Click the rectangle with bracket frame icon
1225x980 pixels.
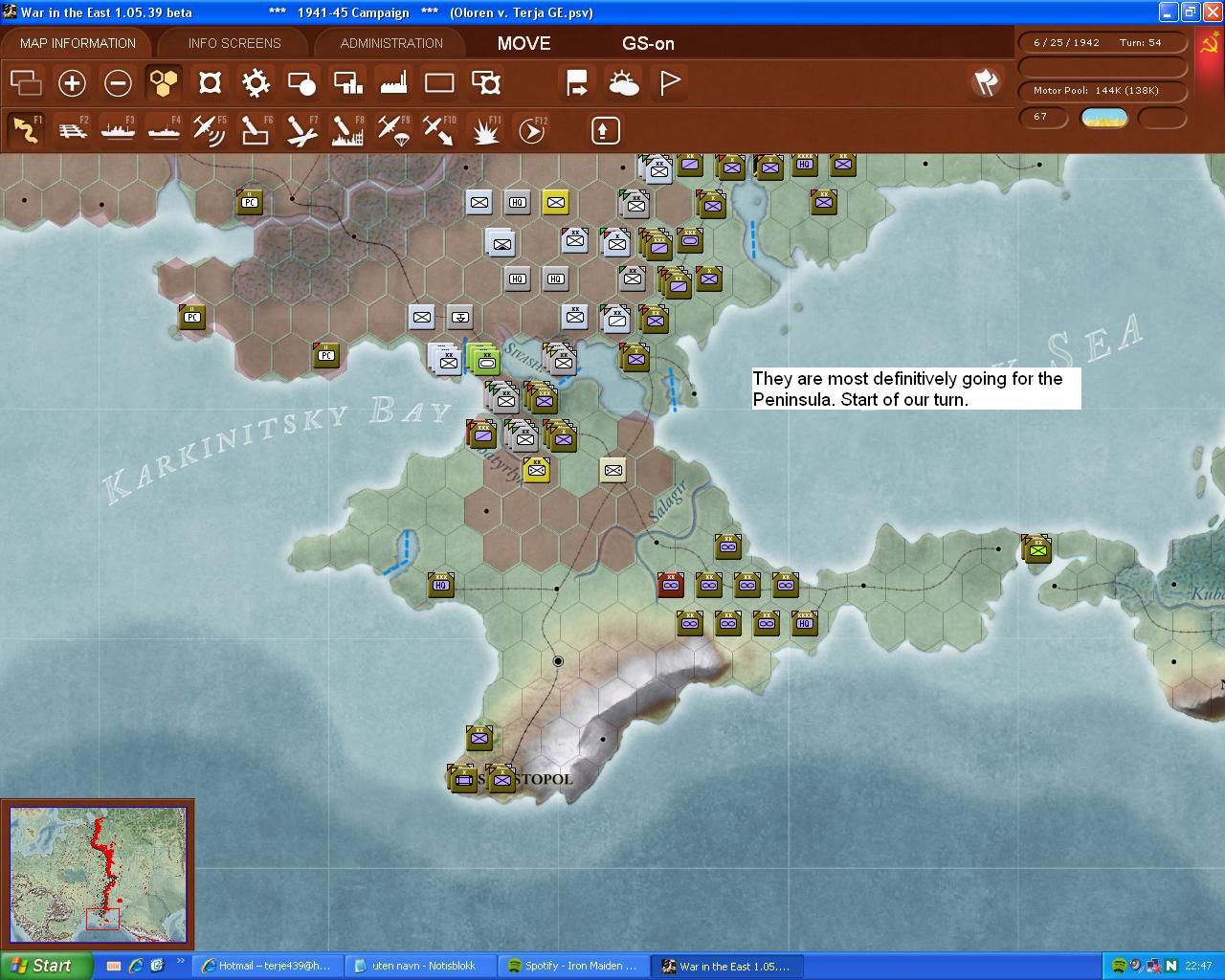pyautogui.click(x=486, y=83)
